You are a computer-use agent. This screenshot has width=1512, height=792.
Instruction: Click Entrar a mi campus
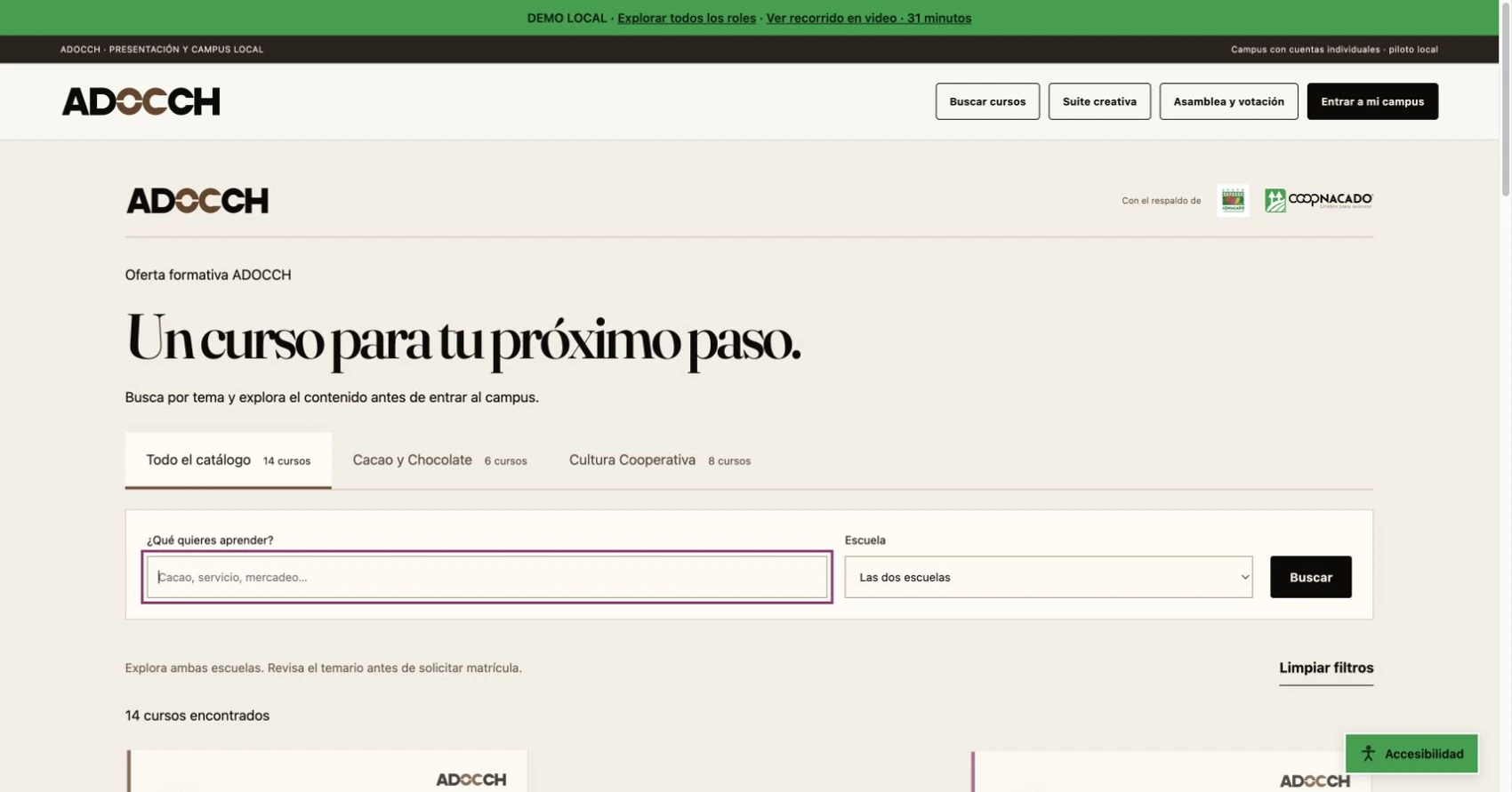[x=1372, y=101]
